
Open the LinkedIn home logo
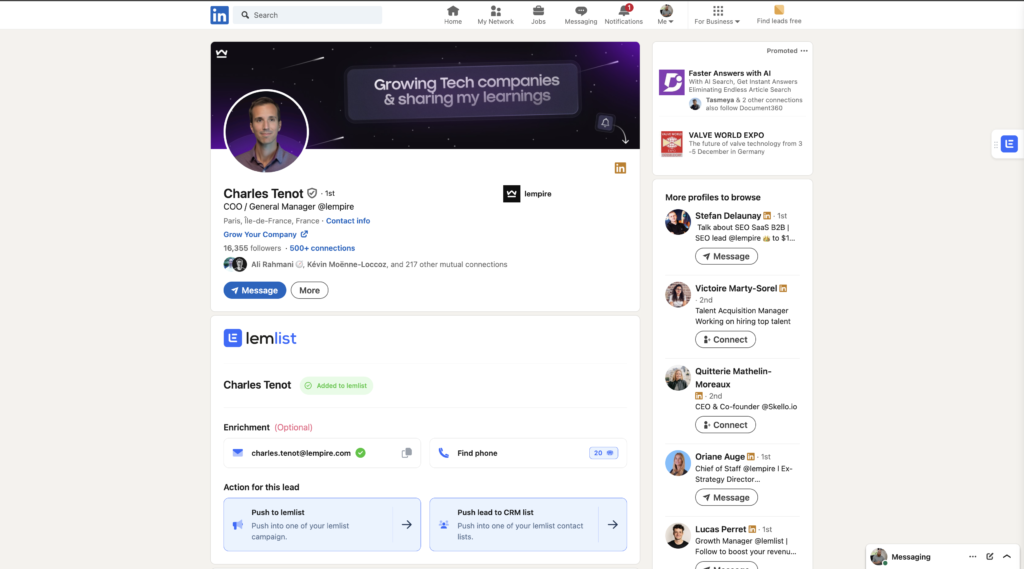219,14
